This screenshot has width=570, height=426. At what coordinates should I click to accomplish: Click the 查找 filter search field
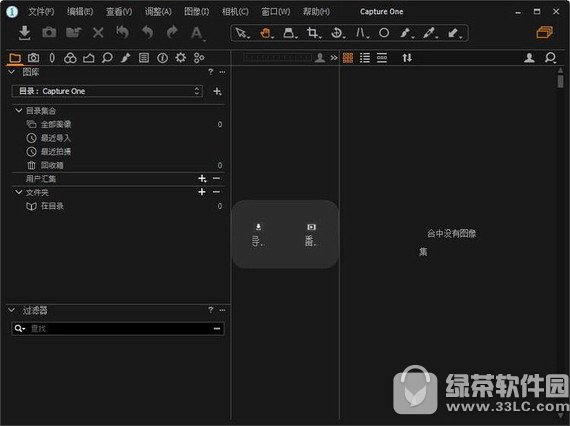pos(118,329)
